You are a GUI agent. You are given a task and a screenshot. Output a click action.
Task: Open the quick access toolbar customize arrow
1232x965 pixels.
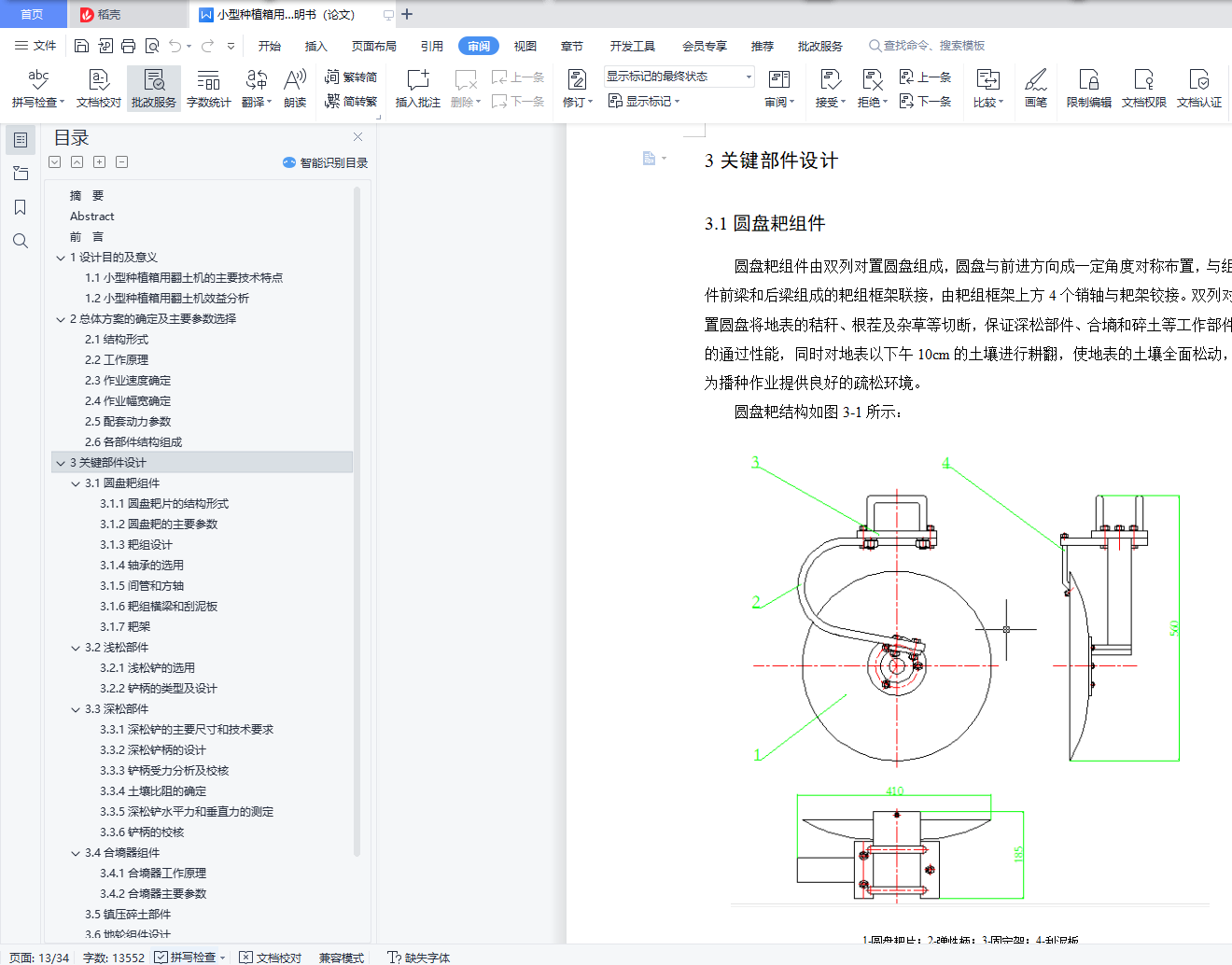coord(231,46)
